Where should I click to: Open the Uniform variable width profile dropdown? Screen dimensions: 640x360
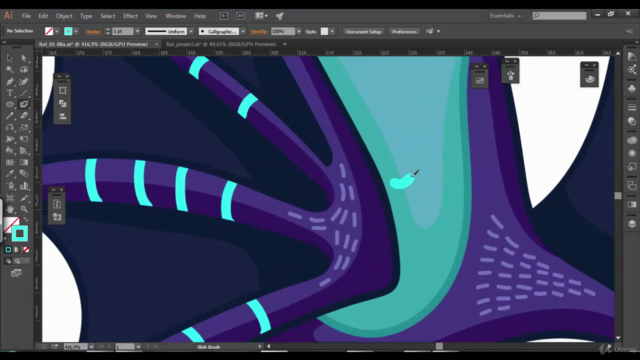click(x=191, y=31)
